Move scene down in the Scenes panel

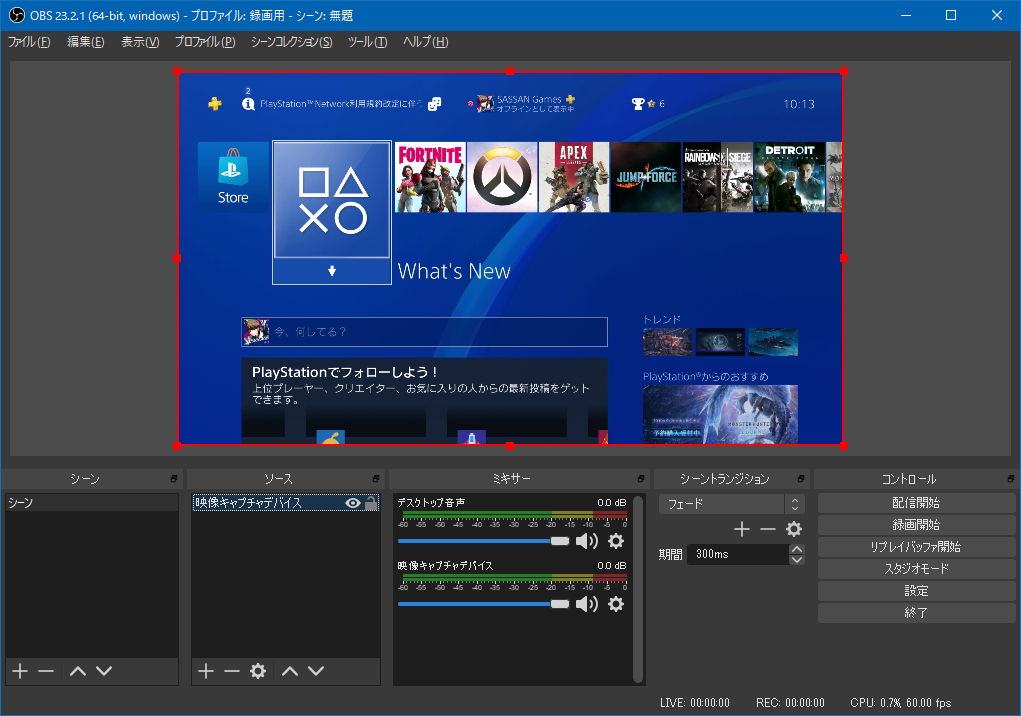(x=104, y=671)
